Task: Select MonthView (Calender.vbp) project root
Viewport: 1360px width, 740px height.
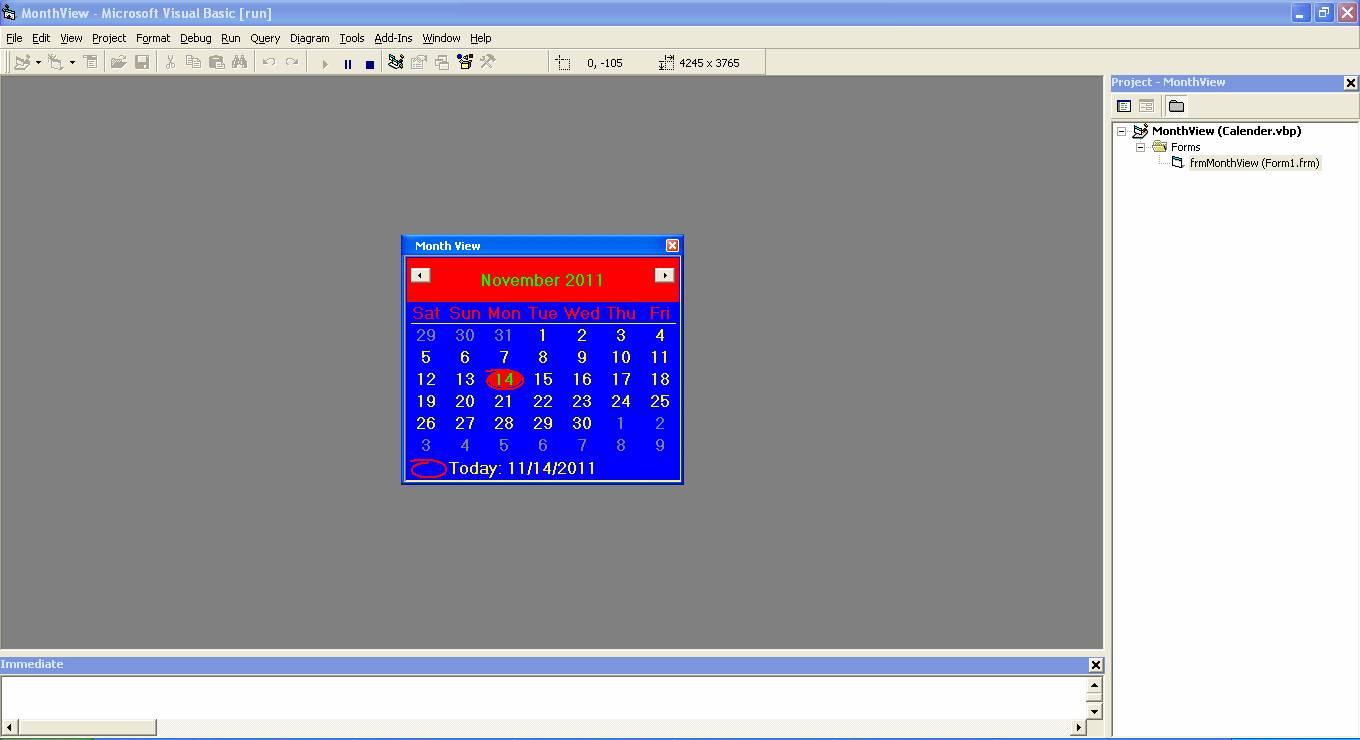Action: click(x=1226, y=131)
